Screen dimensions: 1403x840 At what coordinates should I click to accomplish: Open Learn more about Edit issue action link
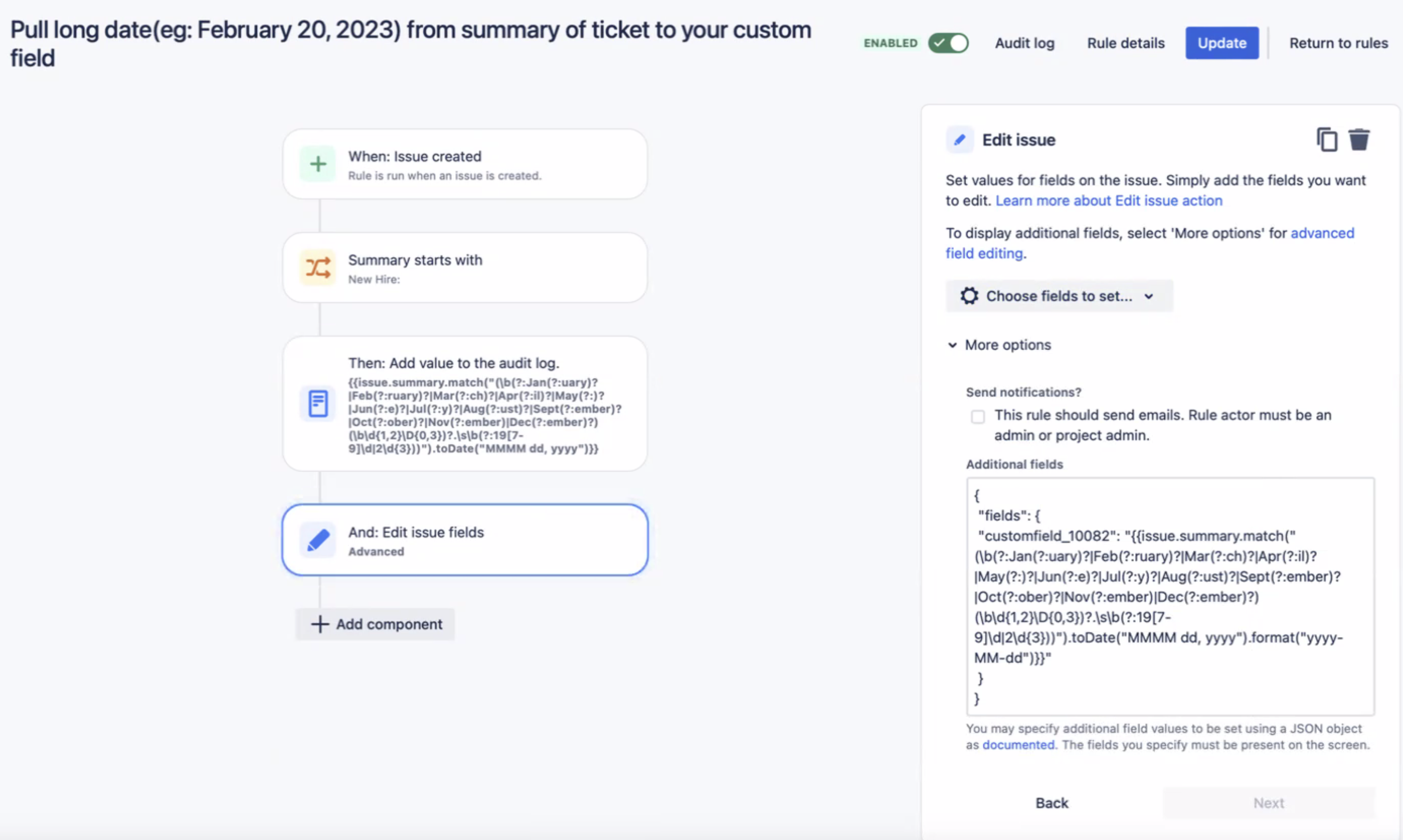coord(1109,201)
